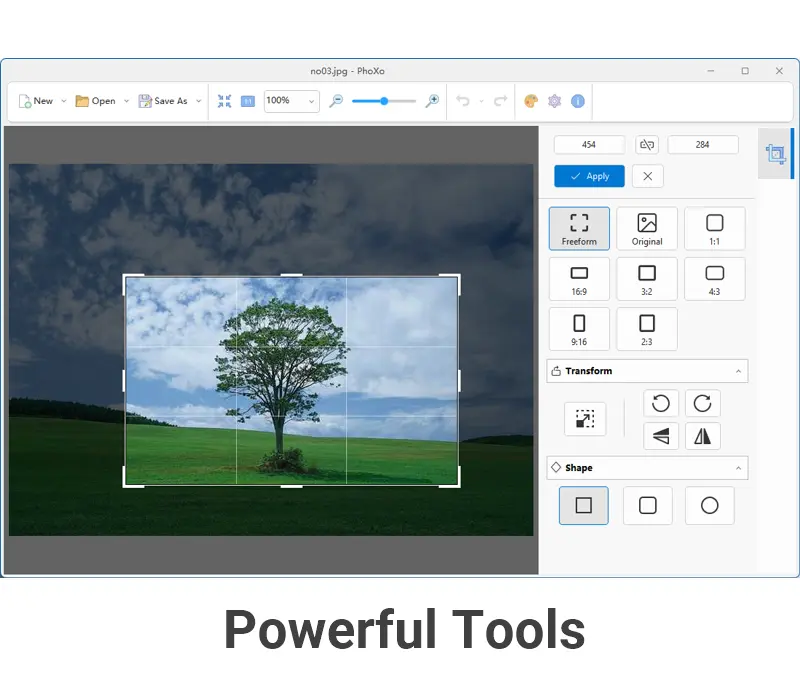The height and width of the screenshot is (695, 800).
Task: Click the Apply button
Action: click(589, 176)
